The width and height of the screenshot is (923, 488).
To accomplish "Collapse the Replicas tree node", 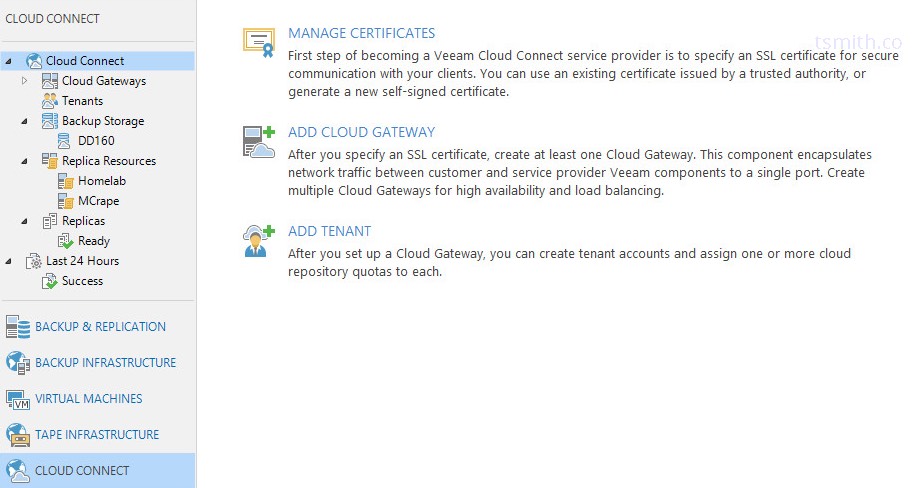I will tap(25, 221).
